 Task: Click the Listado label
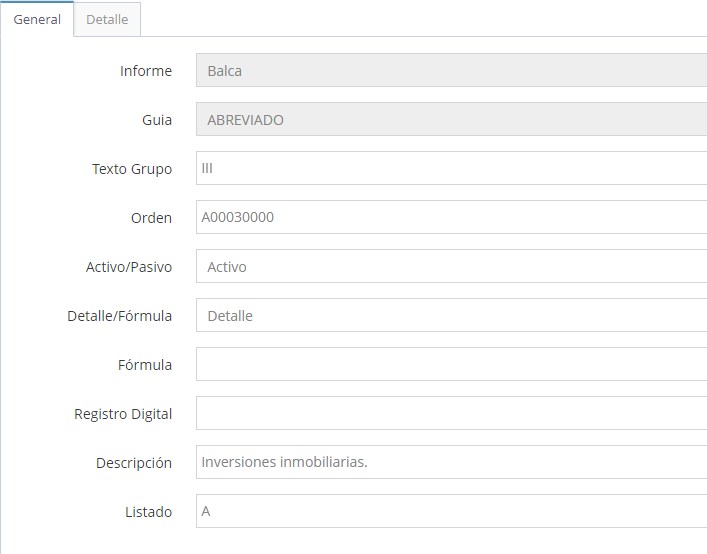pyautogui.click(x=147, y=512)
